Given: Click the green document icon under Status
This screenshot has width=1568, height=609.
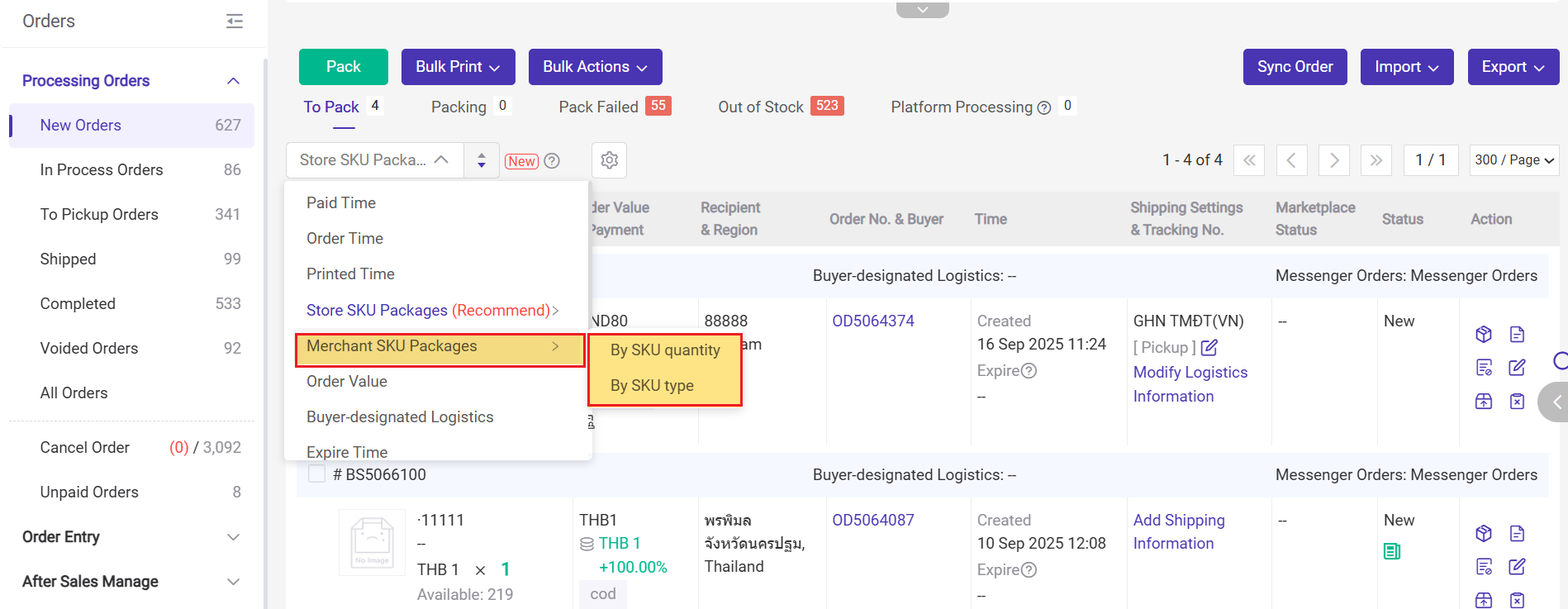Looking at the screenshot, I should point(1392,551).
